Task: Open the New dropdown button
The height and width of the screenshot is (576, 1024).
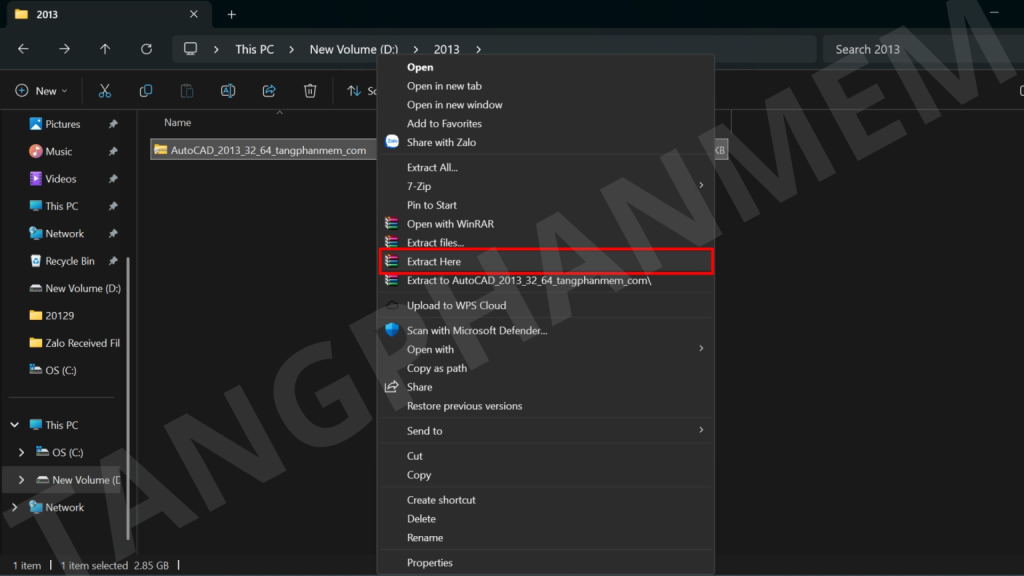Action: click(x=42, y=91)
